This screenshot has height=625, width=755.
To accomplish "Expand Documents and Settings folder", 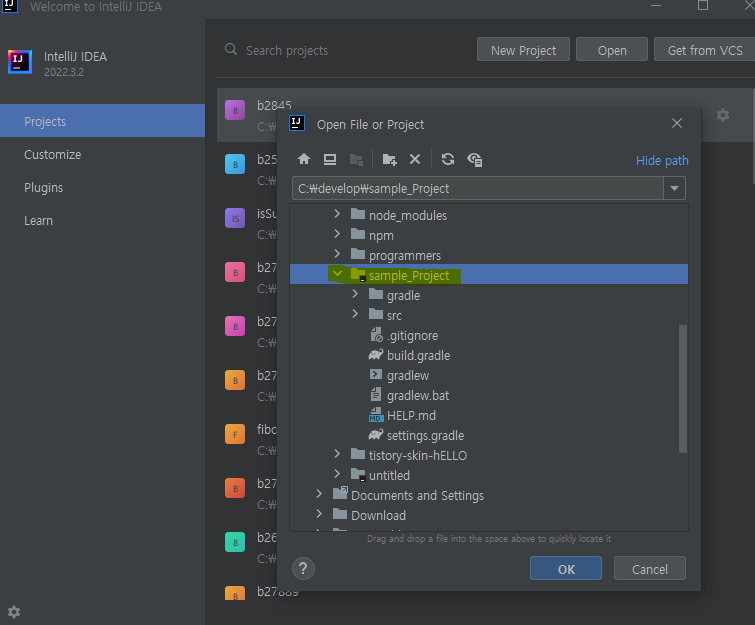I will pyautogui.click(x=319, y=494).
